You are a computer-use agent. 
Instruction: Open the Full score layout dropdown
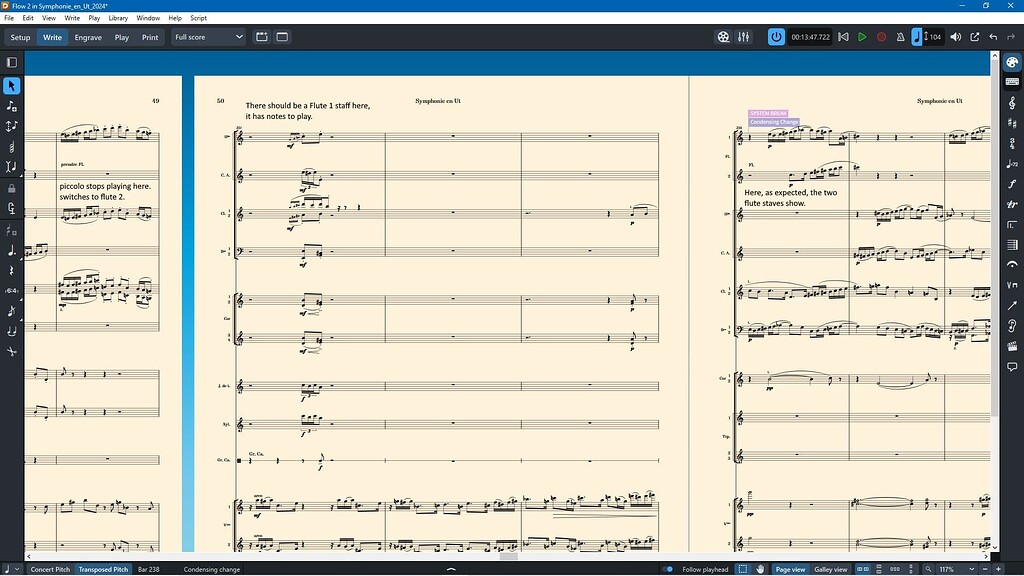(x=207, y=36)
